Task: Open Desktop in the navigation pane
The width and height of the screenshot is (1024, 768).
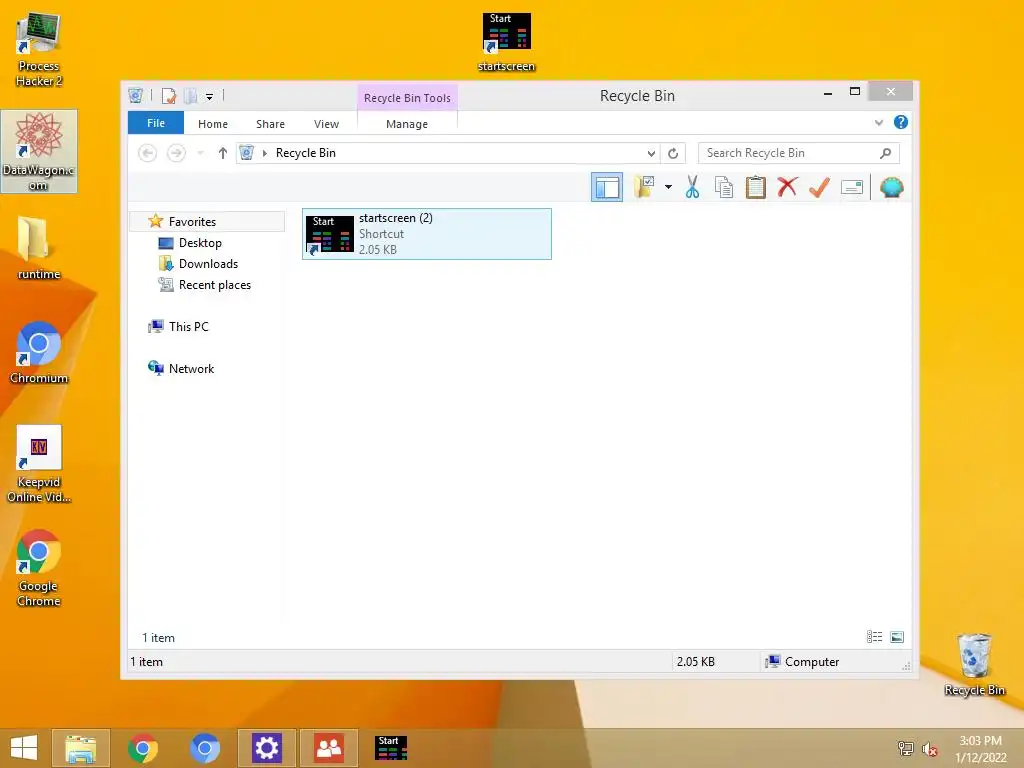Action: tap(200, 243)
